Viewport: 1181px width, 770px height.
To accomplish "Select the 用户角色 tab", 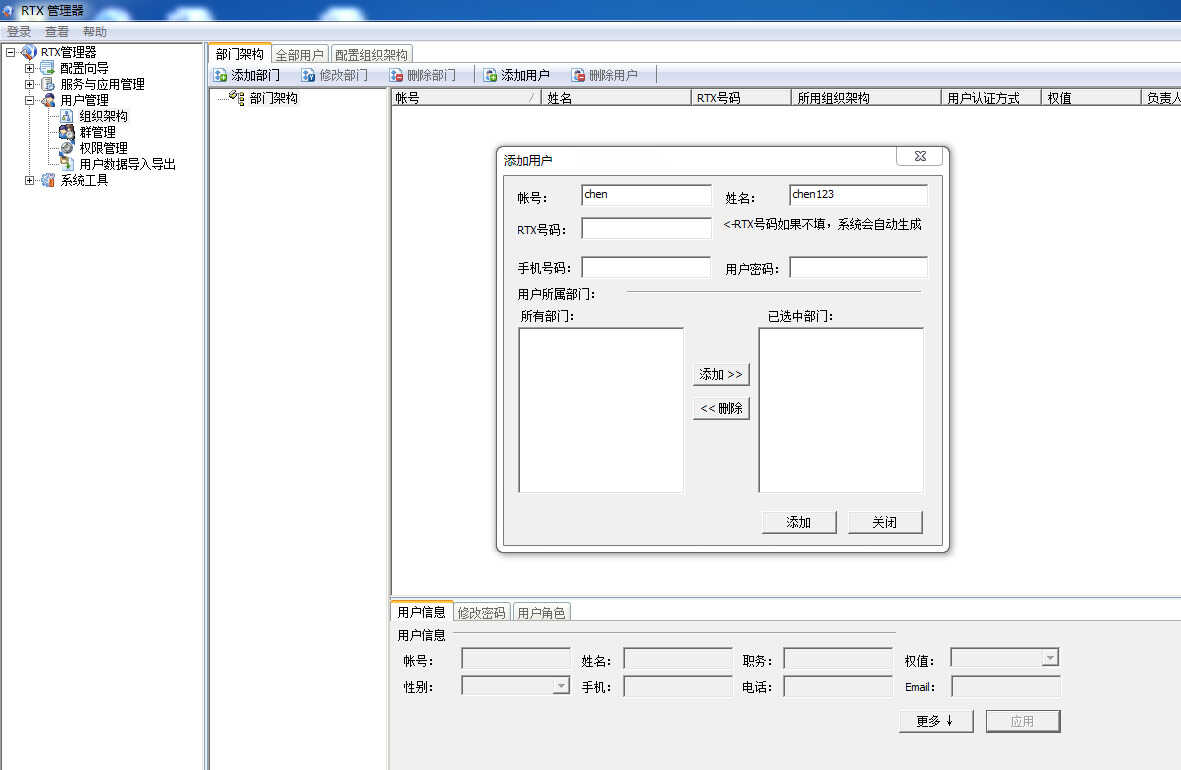I will point(542,613).
